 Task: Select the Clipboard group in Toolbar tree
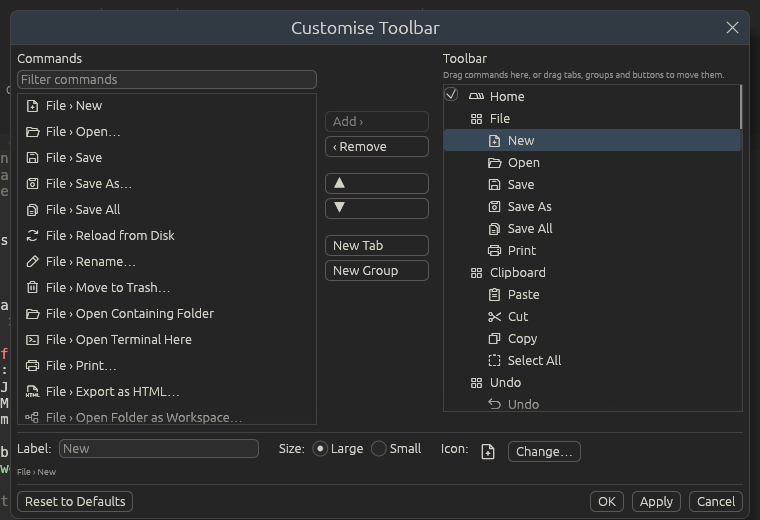click(592, 273)
